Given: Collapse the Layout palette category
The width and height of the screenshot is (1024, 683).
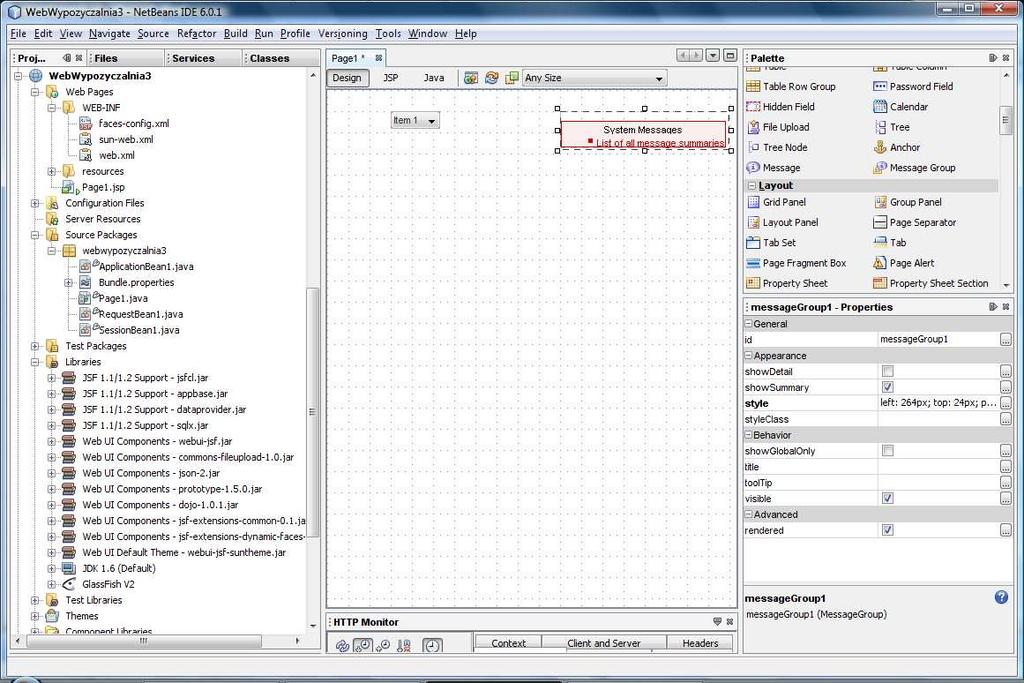Looking at the screenshot, I should click(x=752, y=185).
